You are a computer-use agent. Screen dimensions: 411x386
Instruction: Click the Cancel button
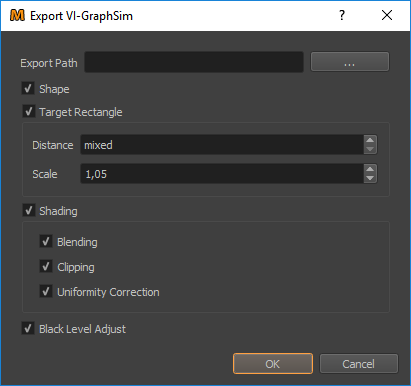[359, 364]
